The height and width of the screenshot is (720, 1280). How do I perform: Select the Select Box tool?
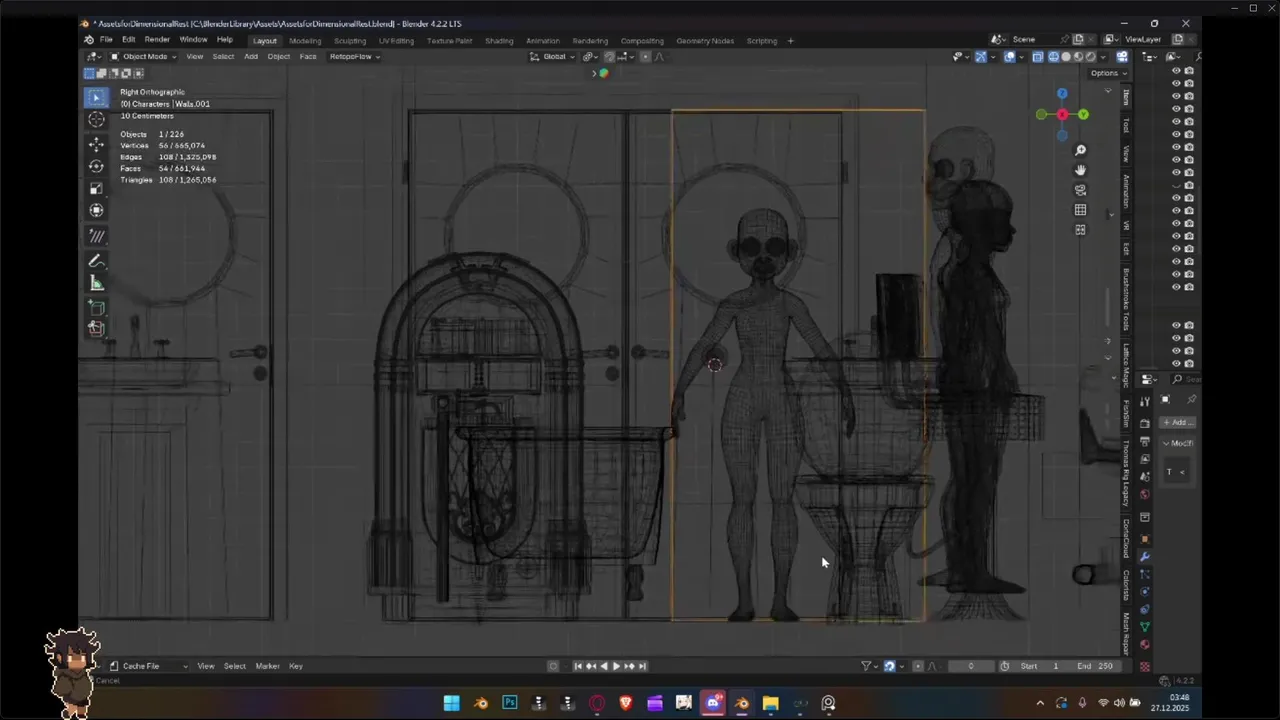[x=96, y=97]
